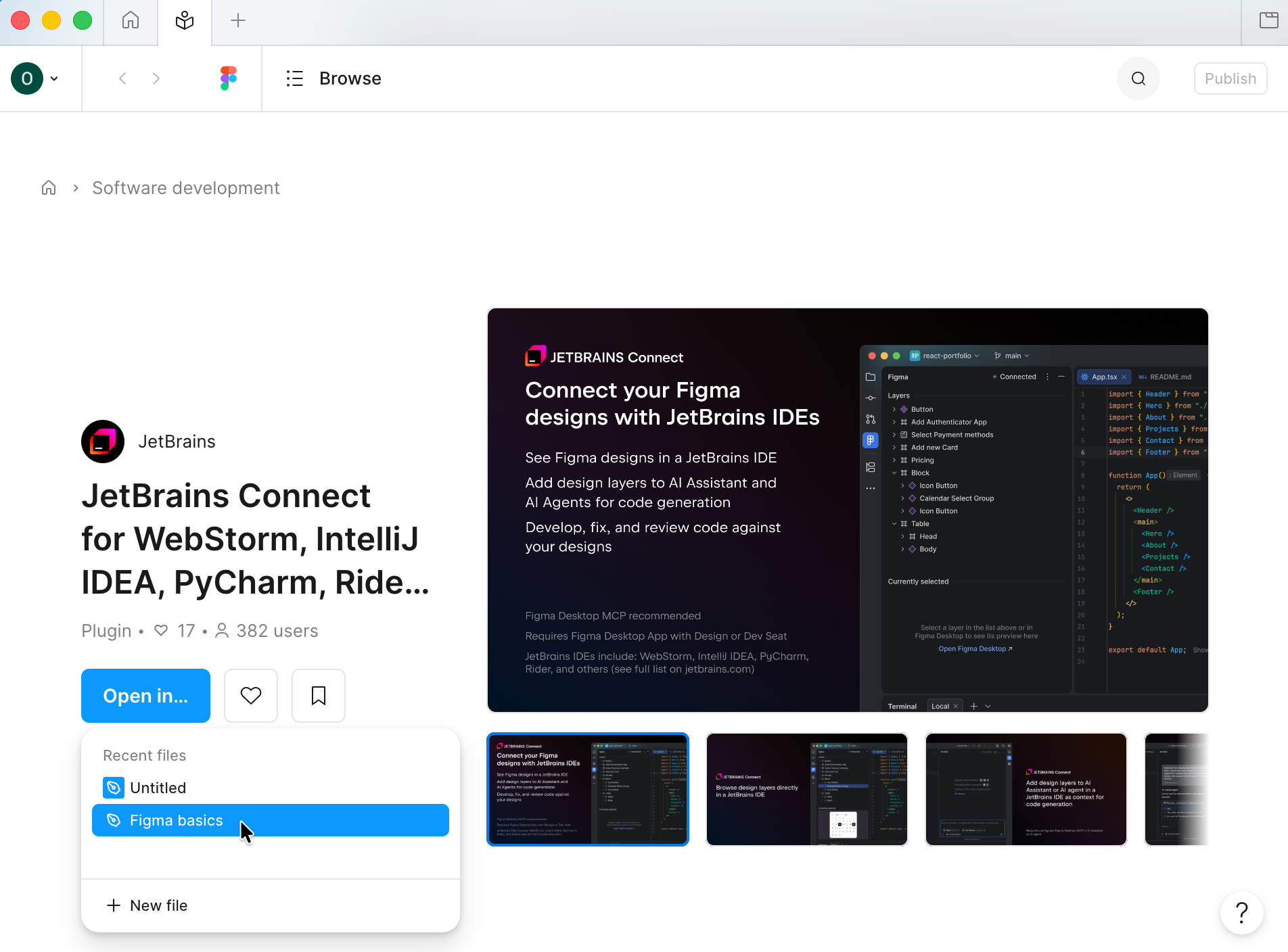Viewport: 1288px width, 952px height.
Task: Go to Community home via breadcrumb icon
Action: point(49,188)
